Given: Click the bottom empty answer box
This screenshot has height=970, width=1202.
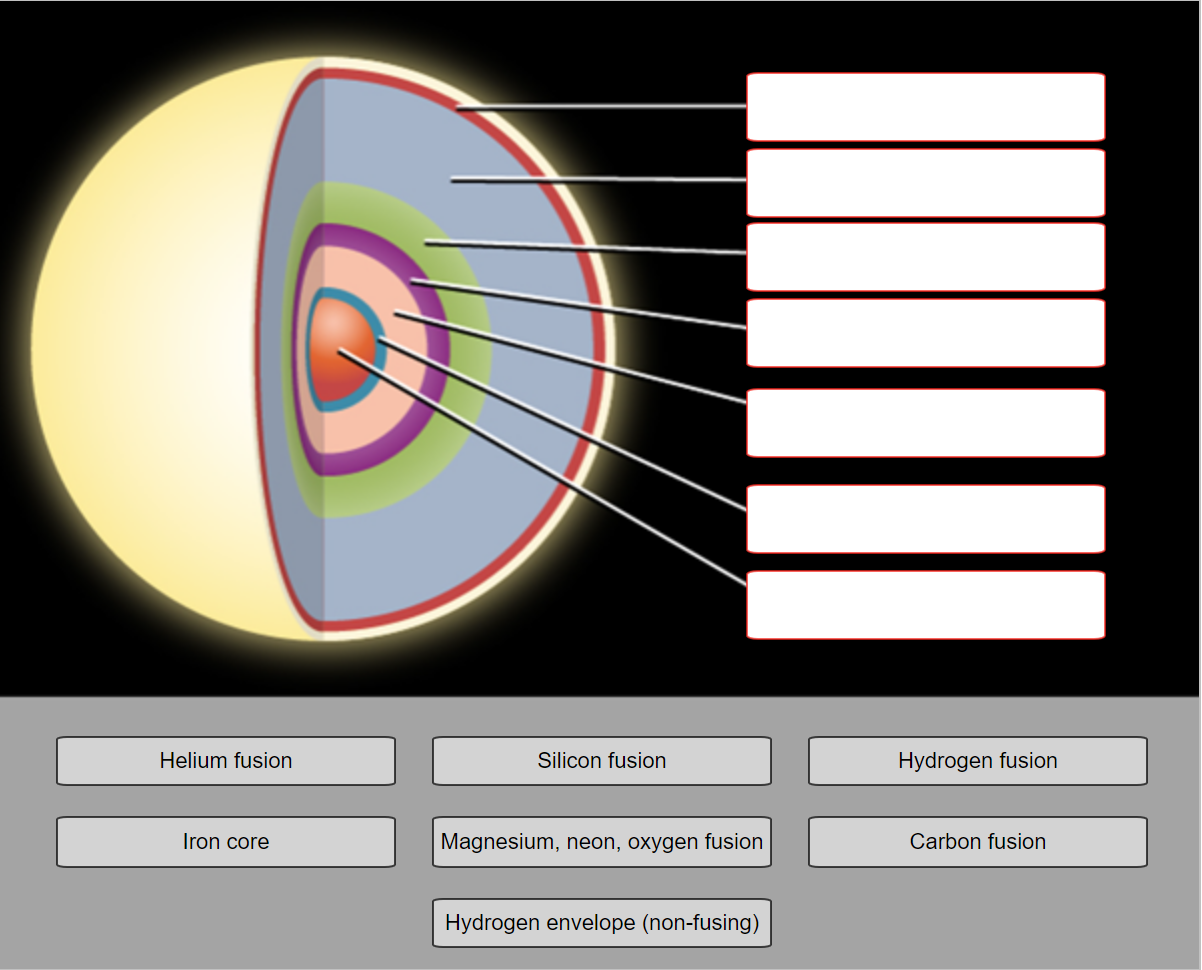Looking at the screenshot, I should coord(925,604).
